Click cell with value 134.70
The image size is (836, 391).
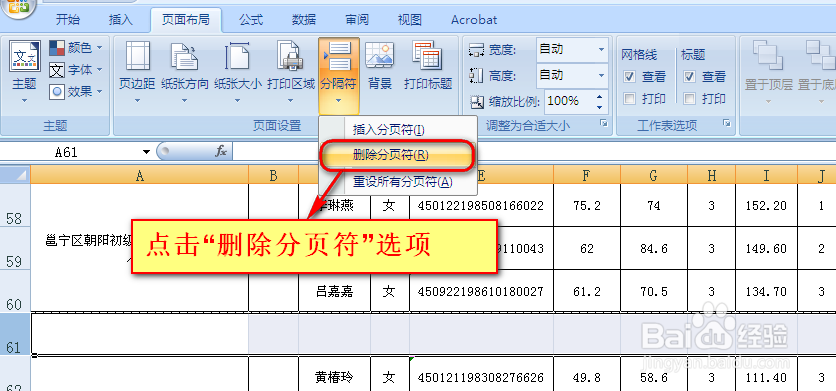(x=767, y=291)
